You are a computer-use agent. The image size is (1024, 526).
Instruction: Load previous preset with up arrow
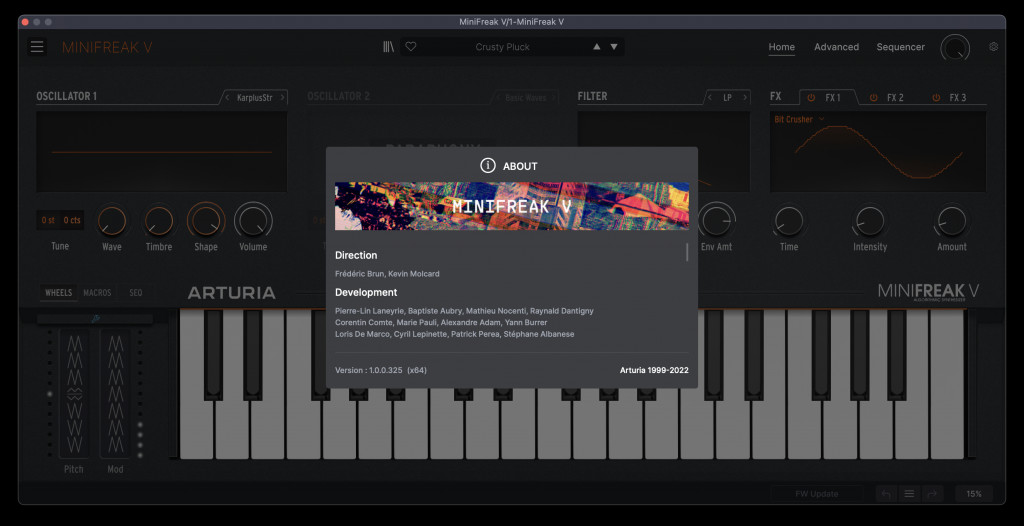click(x=596, y=47)
